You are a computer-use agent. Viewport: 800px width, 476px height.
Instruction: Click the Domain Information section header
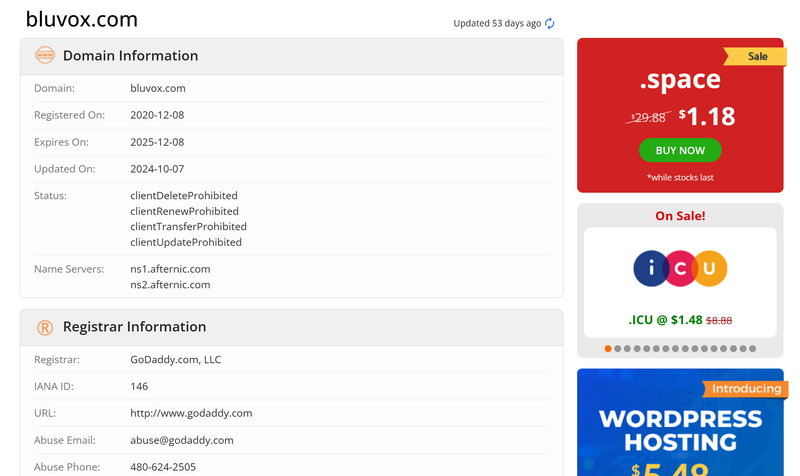click(291, 56)
